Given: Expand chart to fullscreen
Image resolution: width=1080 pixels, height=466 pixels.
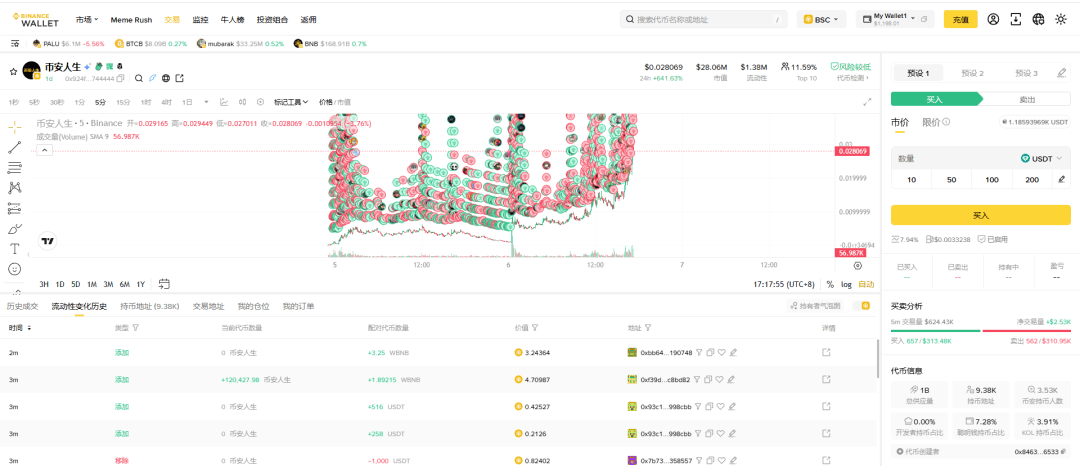Looking at the screenshot, I should pyautogui.click(x=867, y=102).
